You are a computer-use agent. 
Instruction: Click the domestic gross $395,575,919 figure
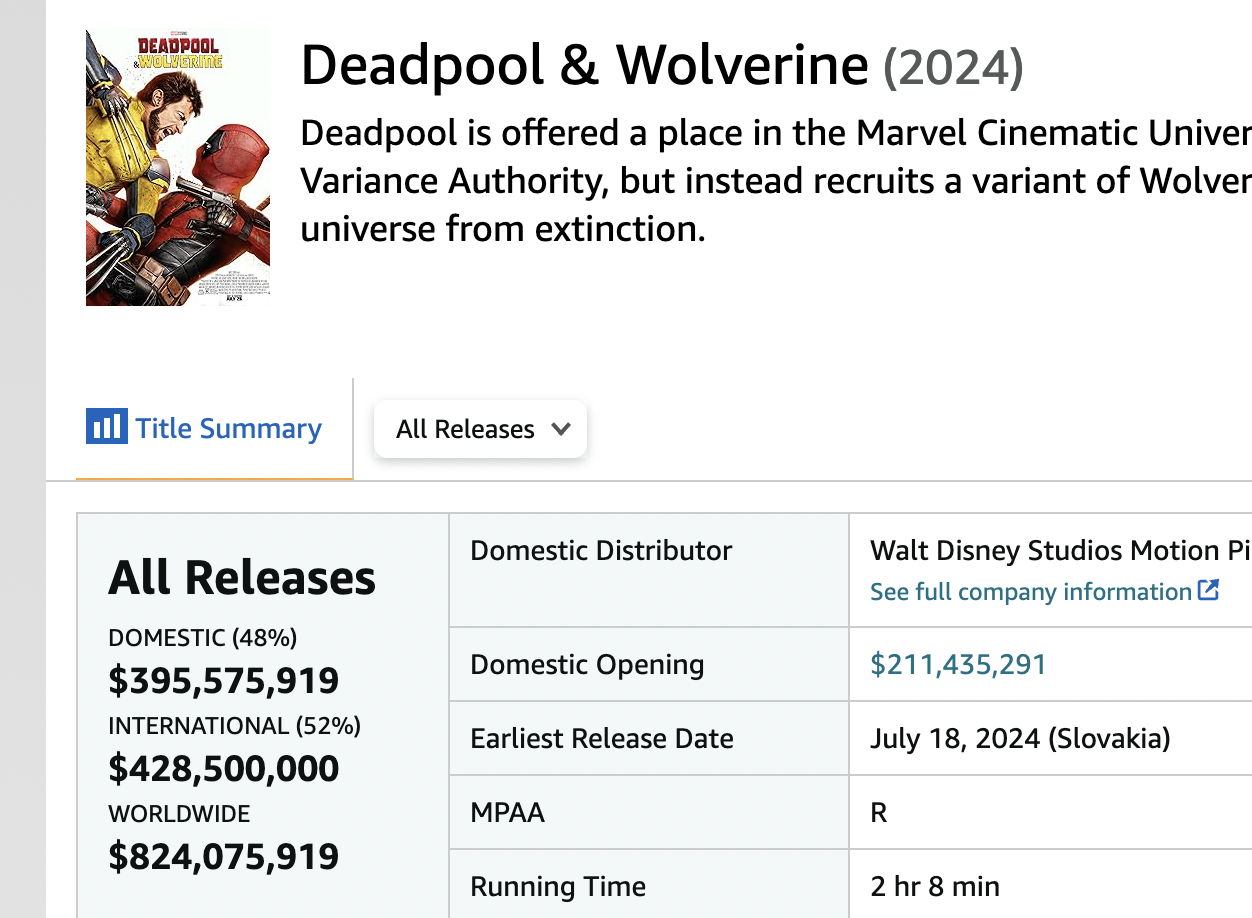pos(224,681)
